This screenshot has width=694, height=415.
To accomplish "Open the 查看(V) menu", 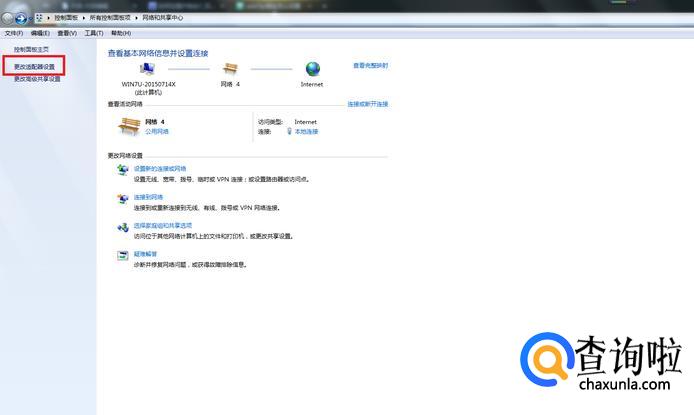I will (67, 33).
